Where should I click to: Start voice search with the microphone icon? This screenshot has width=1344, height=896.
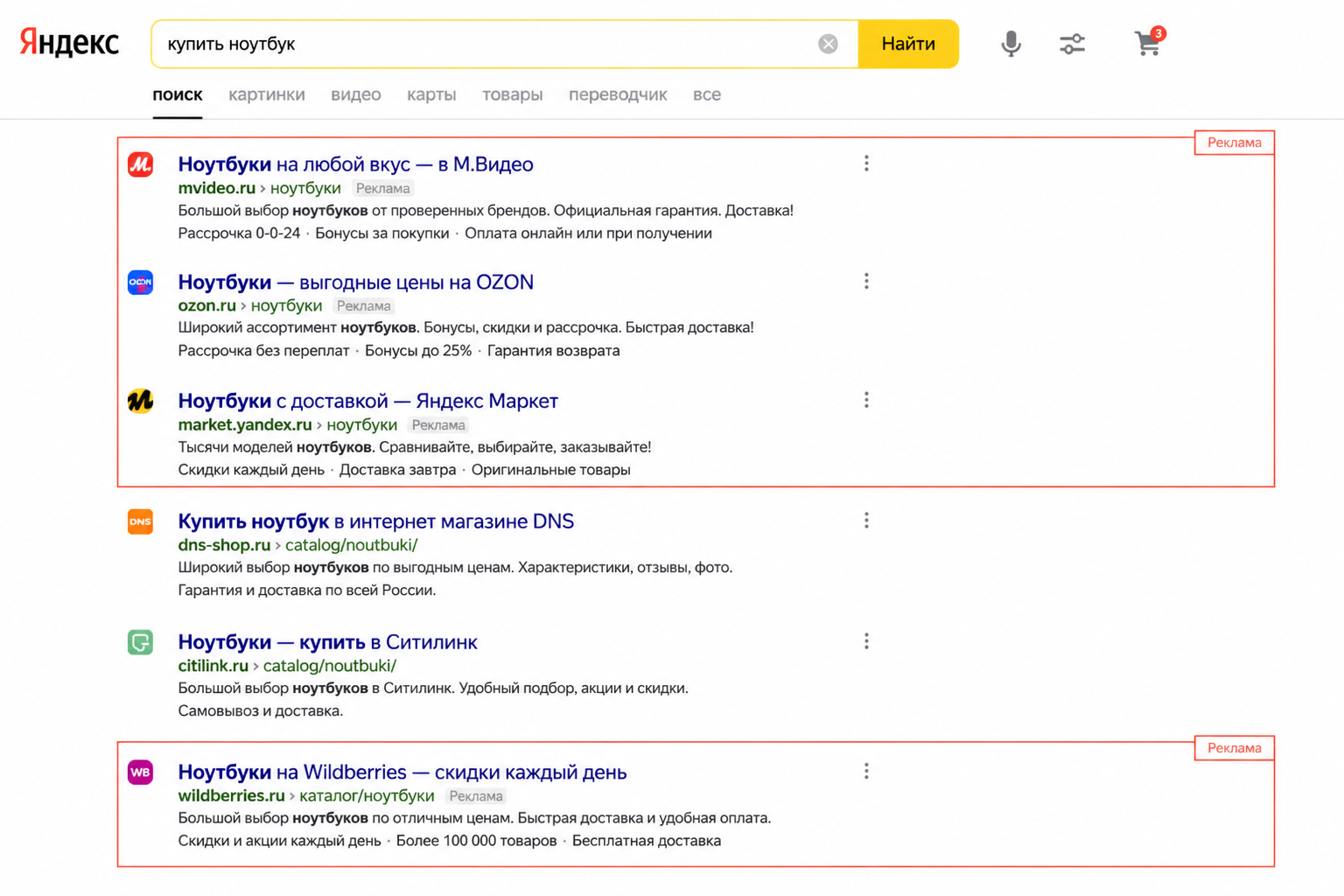(1011, 44)
